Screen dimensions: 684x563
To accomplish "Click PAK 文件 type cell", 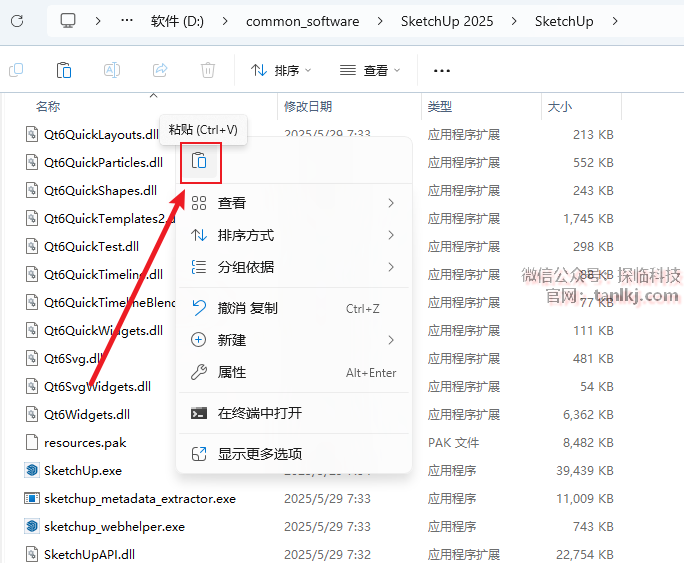I will pyautogui.click(x=453, y=443).
